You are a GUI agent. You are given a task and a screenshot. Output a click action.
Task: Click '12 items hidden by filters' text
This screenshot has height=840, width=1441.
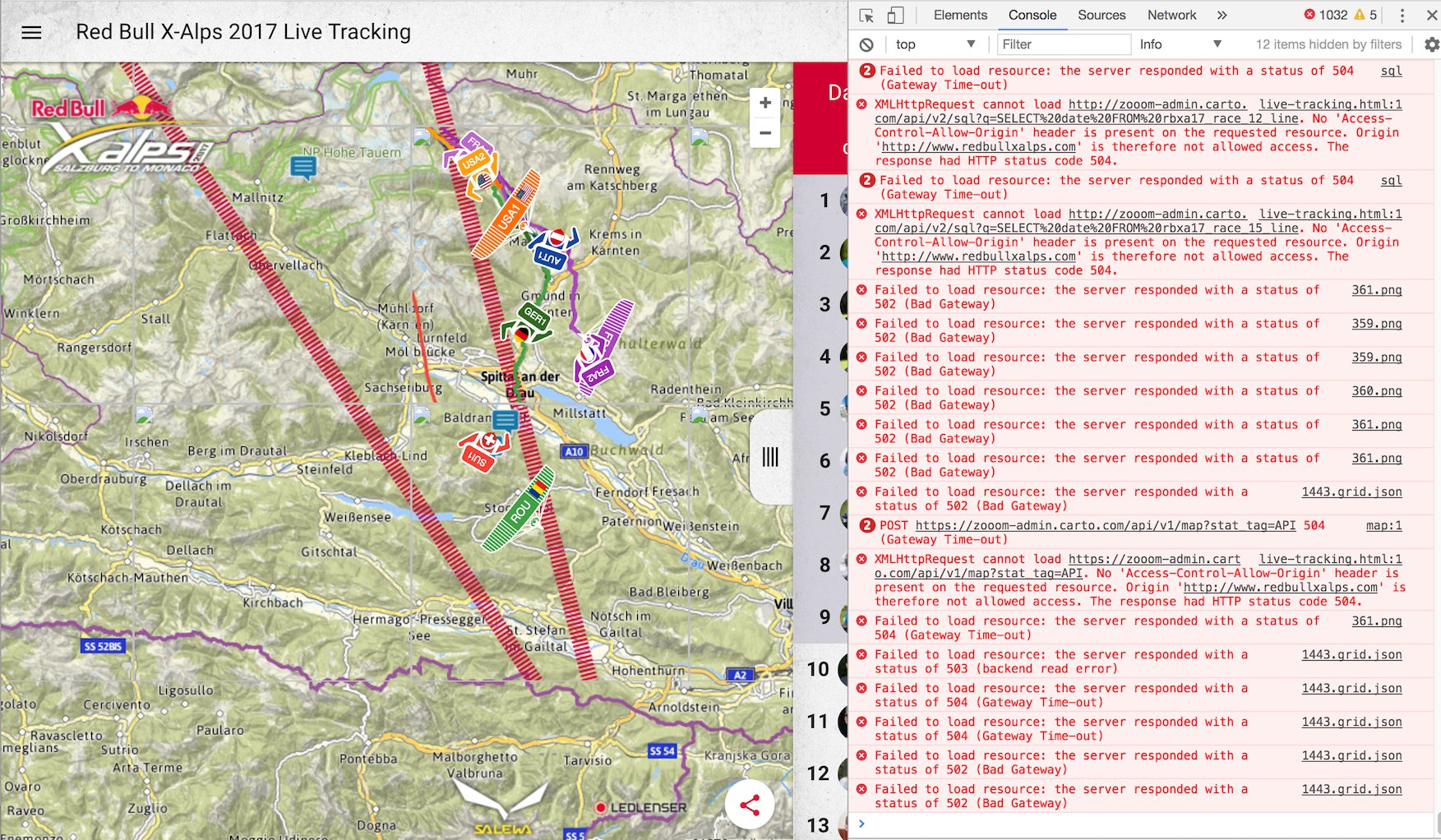[1328, 44]
